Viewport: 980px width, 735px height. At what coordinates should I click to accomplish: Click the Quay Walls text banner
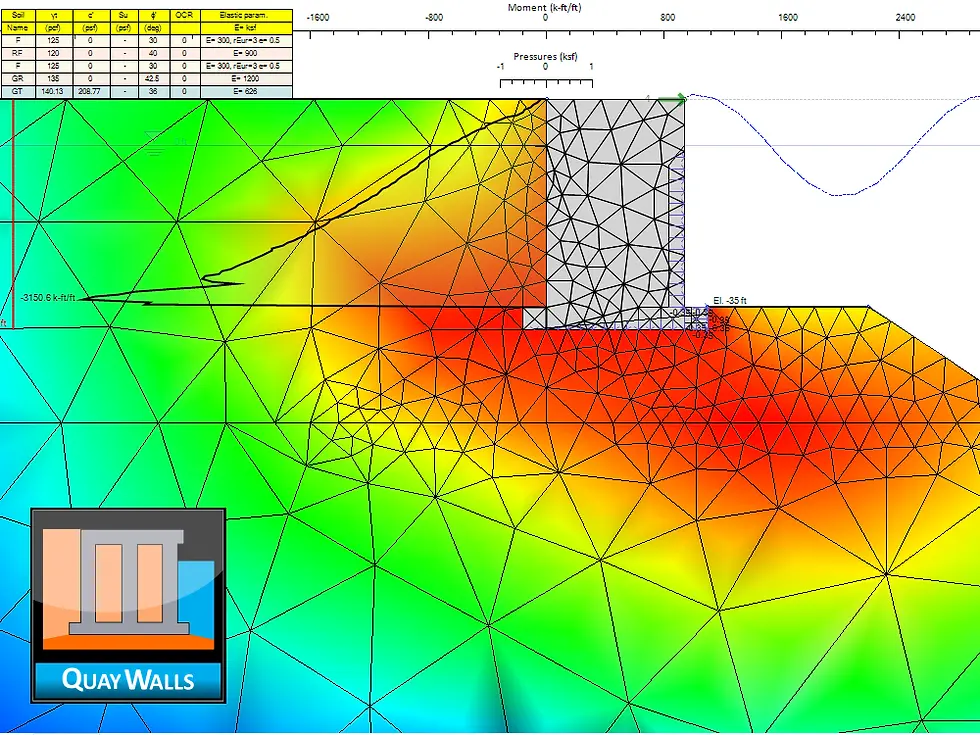coord(128,679)
